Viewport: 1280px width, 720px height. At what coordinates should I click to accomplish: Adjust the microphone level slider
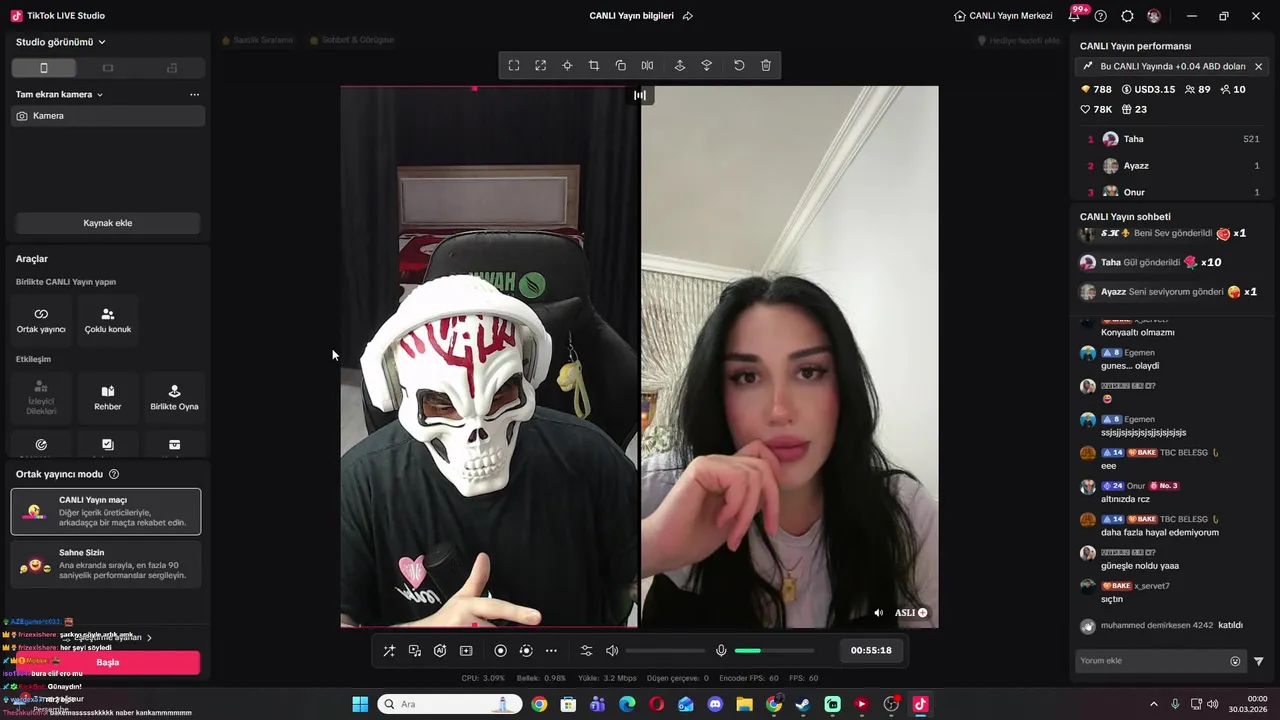point(774,651)
